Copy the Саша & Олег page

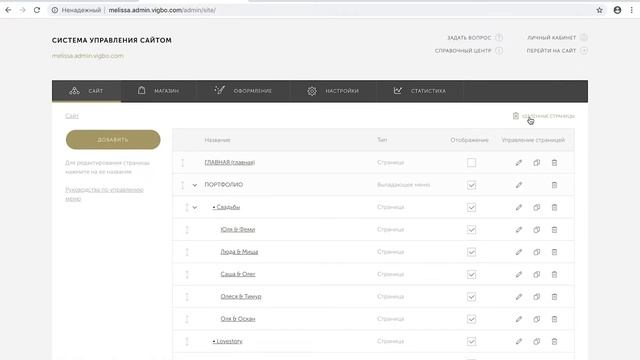click(536, 274)
